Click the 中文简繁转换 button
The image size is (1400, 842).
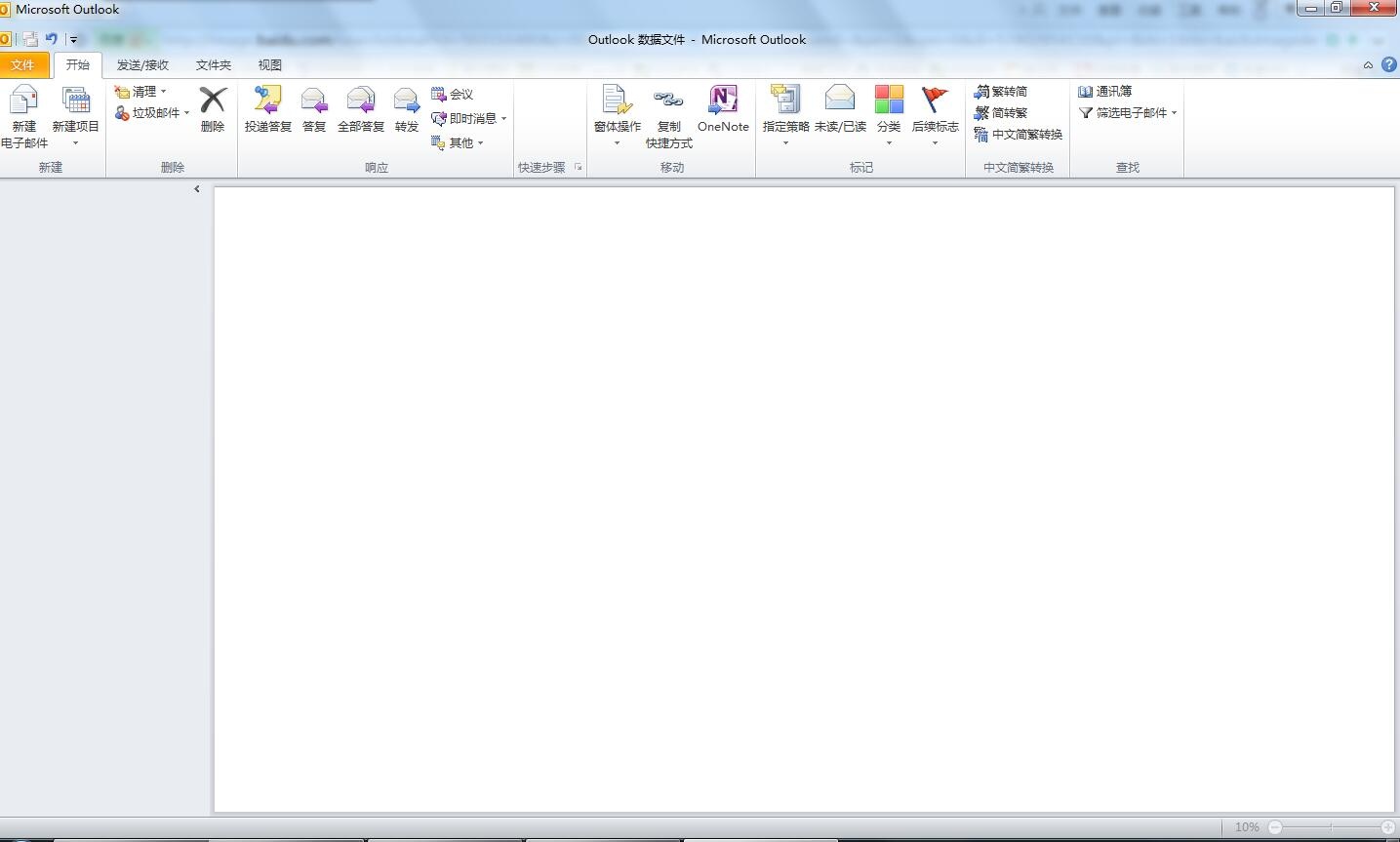(1019, 135)
